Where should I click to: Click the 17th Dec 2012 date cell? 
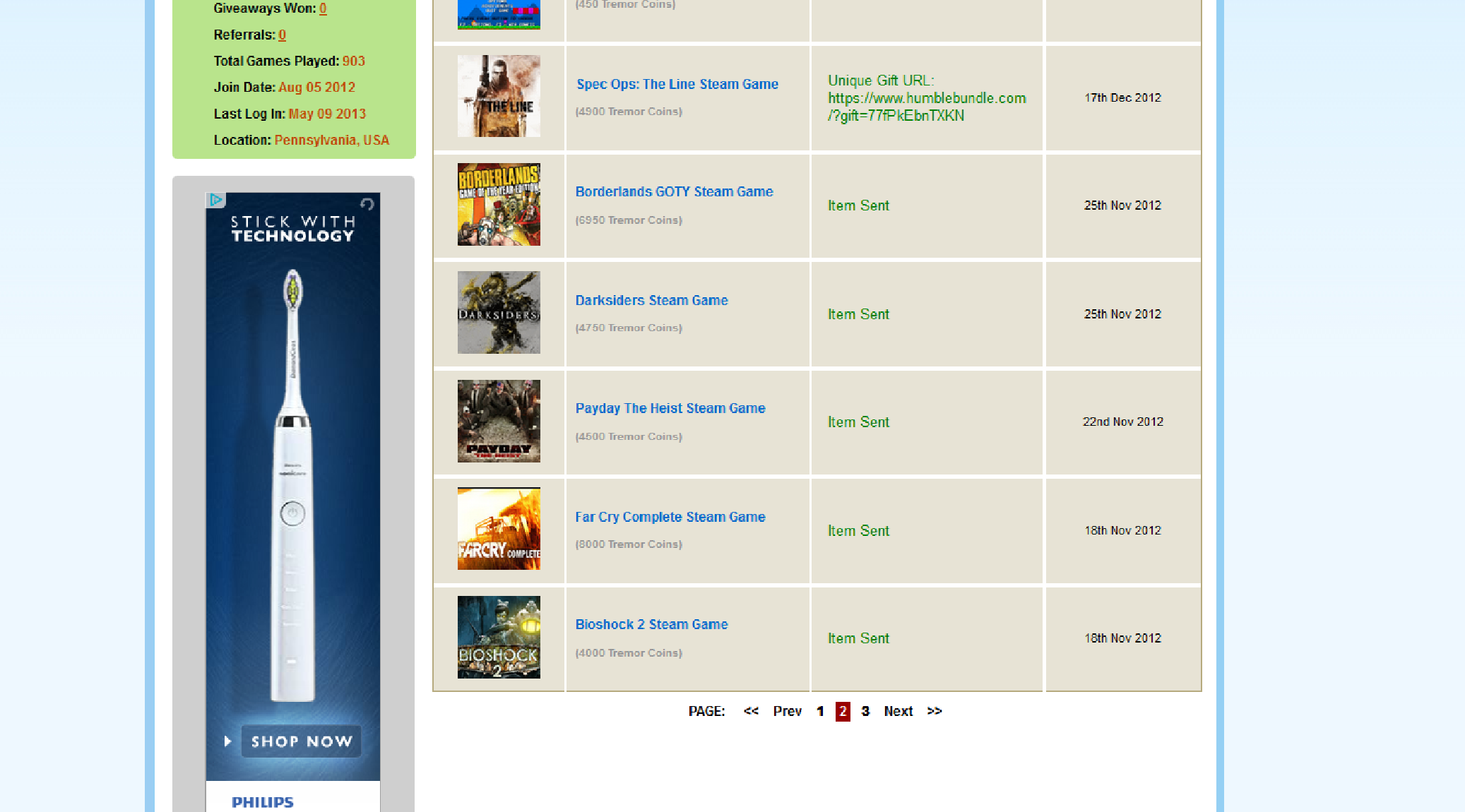click(x=1123, y=97)
